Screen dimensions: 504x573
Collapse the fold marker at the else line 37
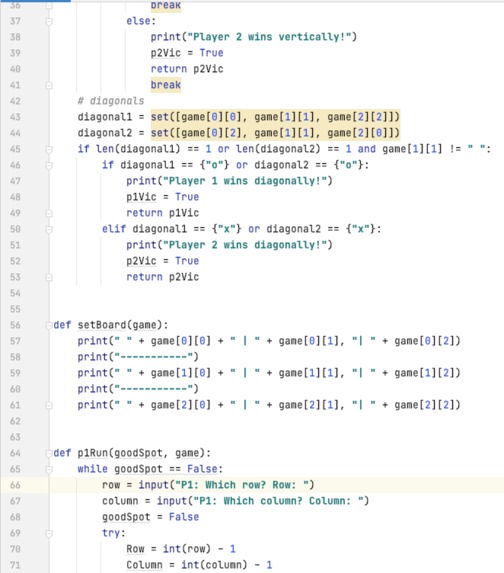click(x=49, y=22)
